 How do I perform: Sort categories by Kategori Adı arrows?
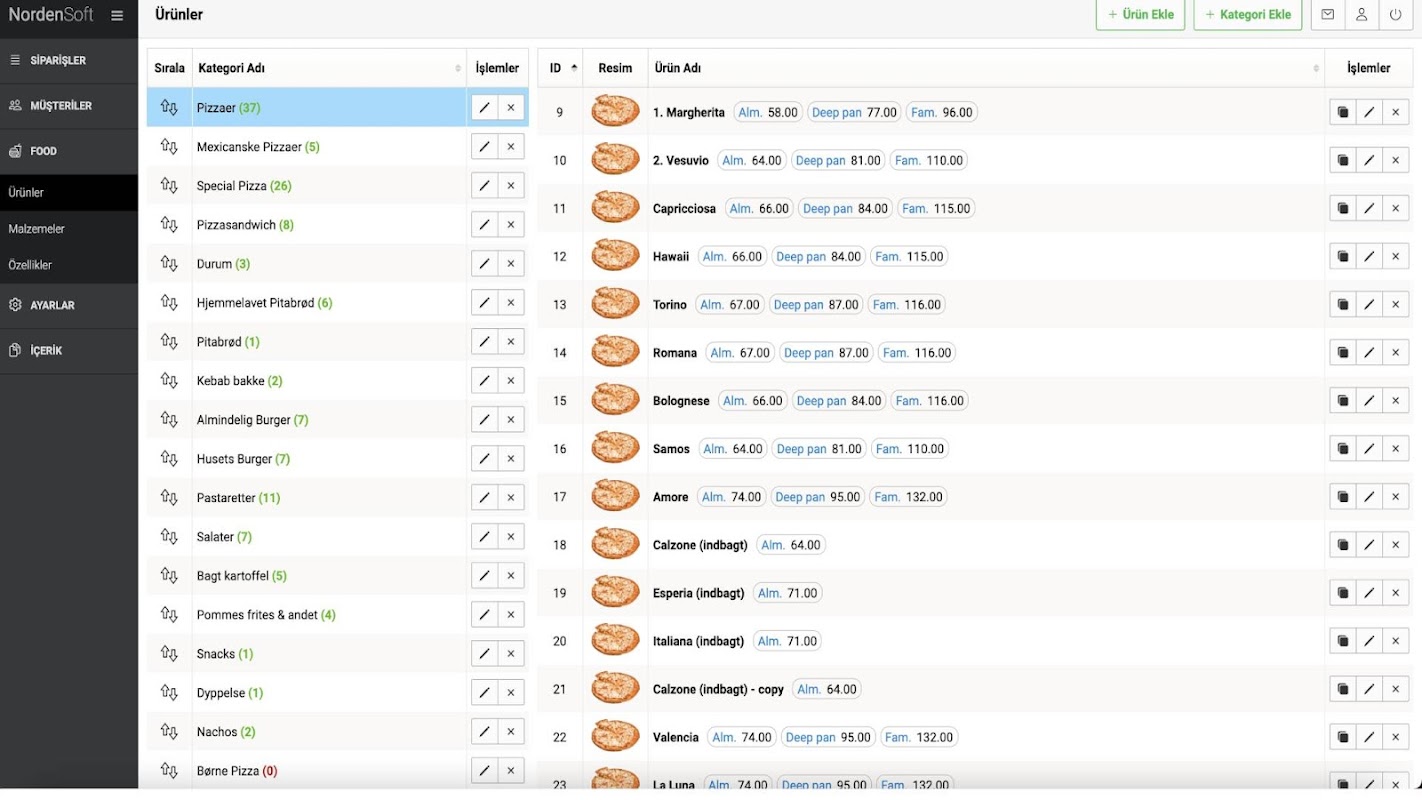pos(458,69)
